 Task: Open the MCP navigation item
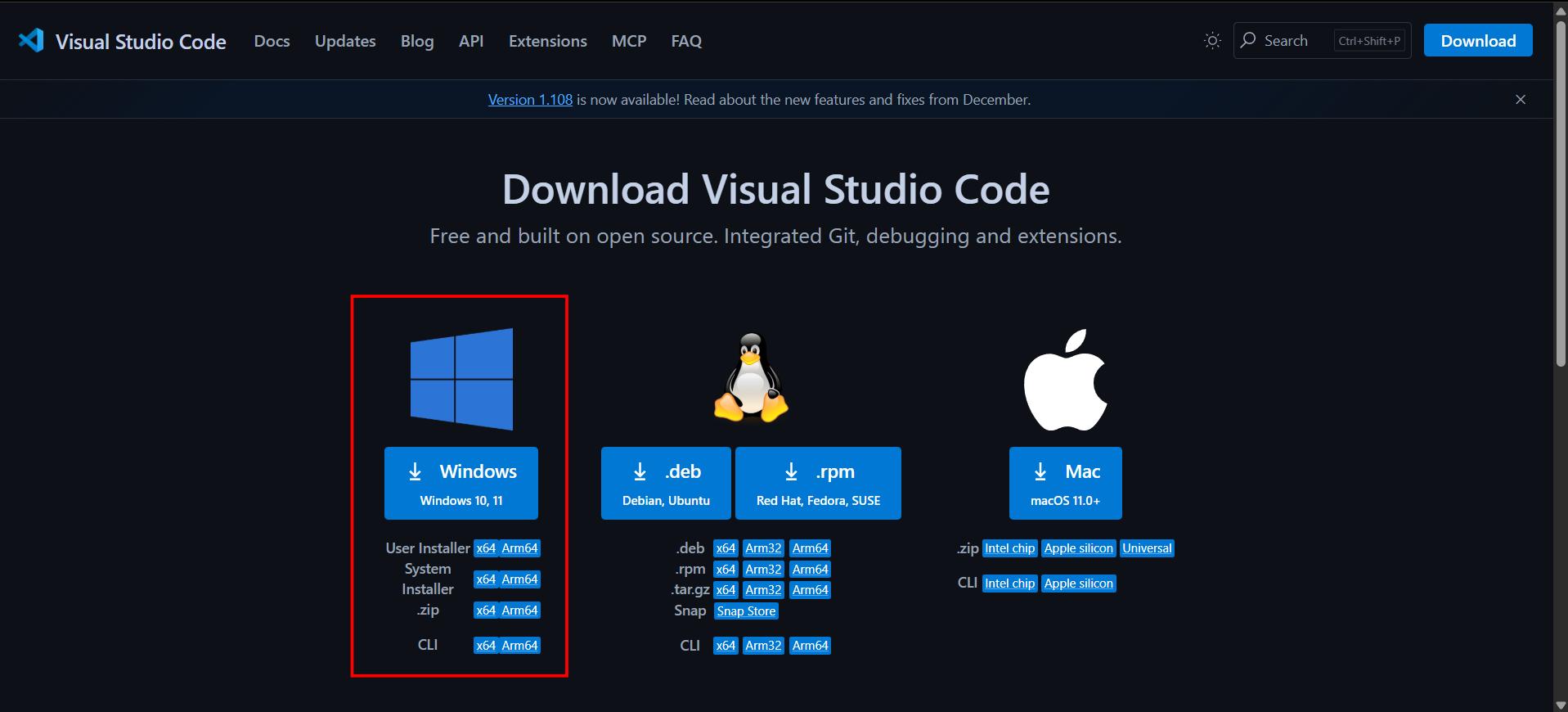629,41
